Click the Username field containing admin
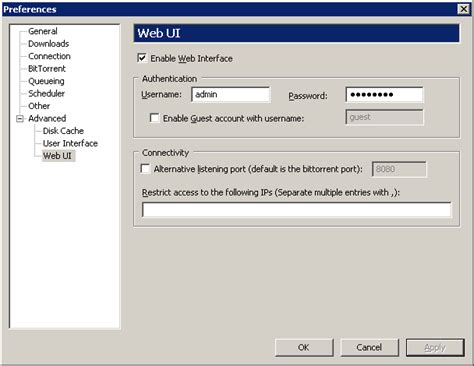 [231, 94]
